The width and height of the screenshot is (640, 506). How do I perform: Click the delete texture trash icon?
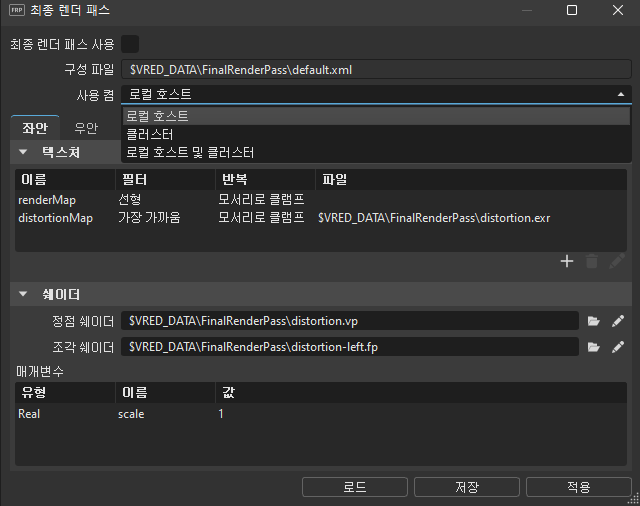click(x=592, y=261)
